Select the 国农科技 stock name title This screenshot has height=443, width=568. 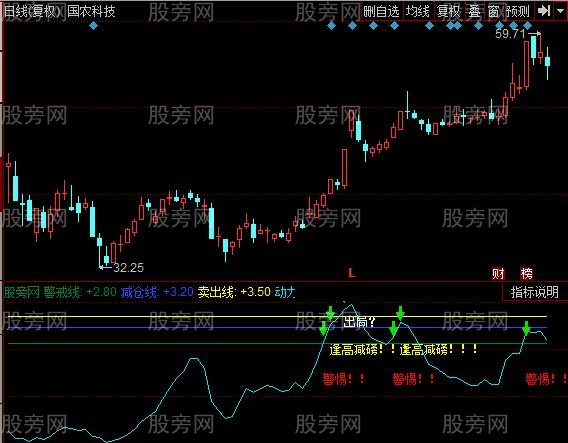(91, 12)
